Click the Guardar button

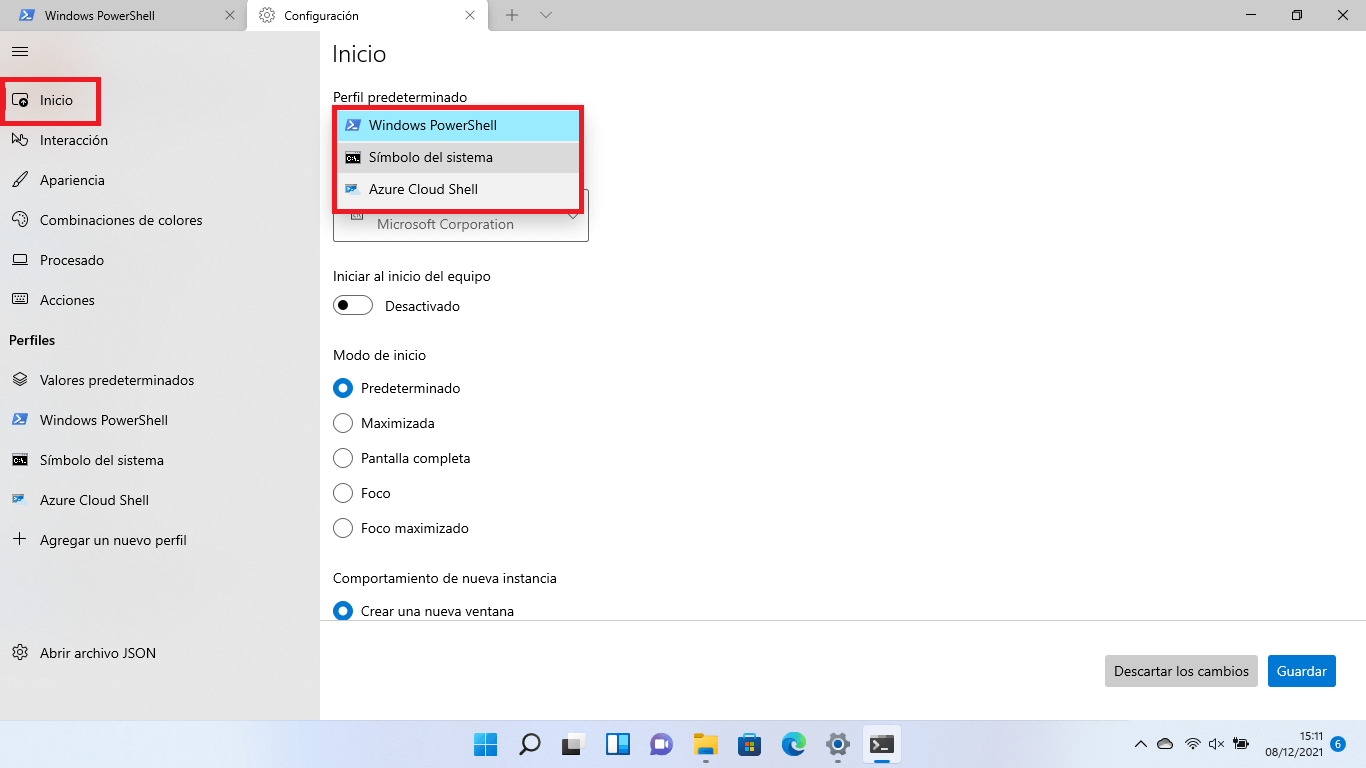click(1302, 671)
